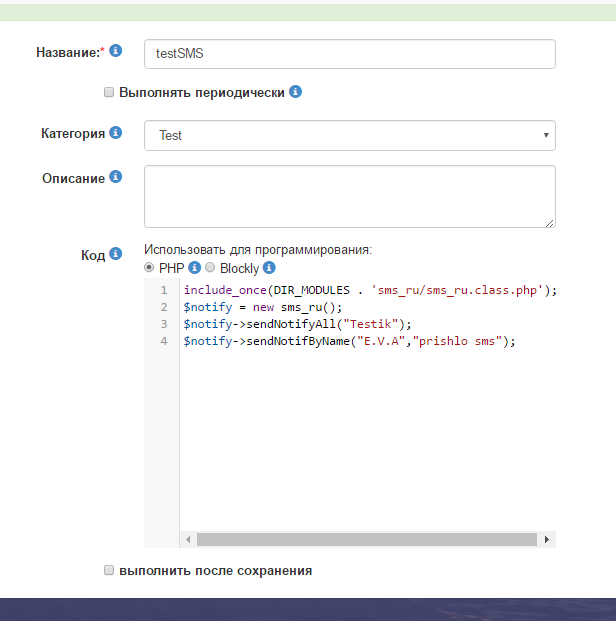Switch to the Blockly radio option
The image size is (616, 621).
210,268
